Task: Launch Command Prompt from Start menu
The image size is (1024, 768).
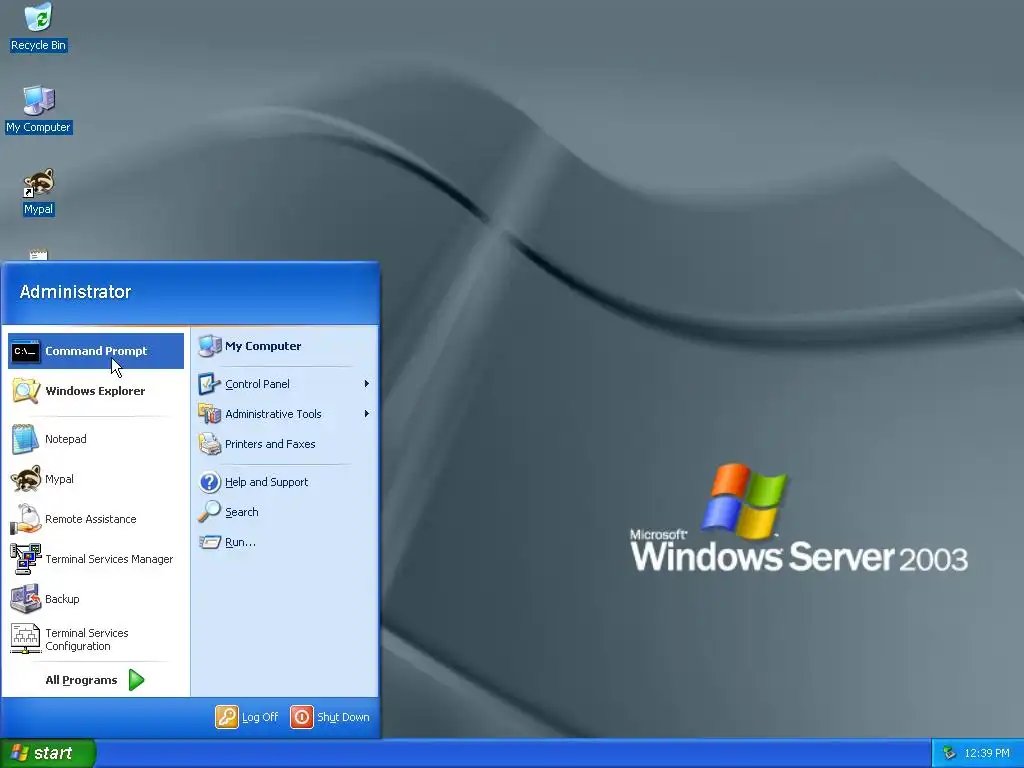Action: click(96, 351)
